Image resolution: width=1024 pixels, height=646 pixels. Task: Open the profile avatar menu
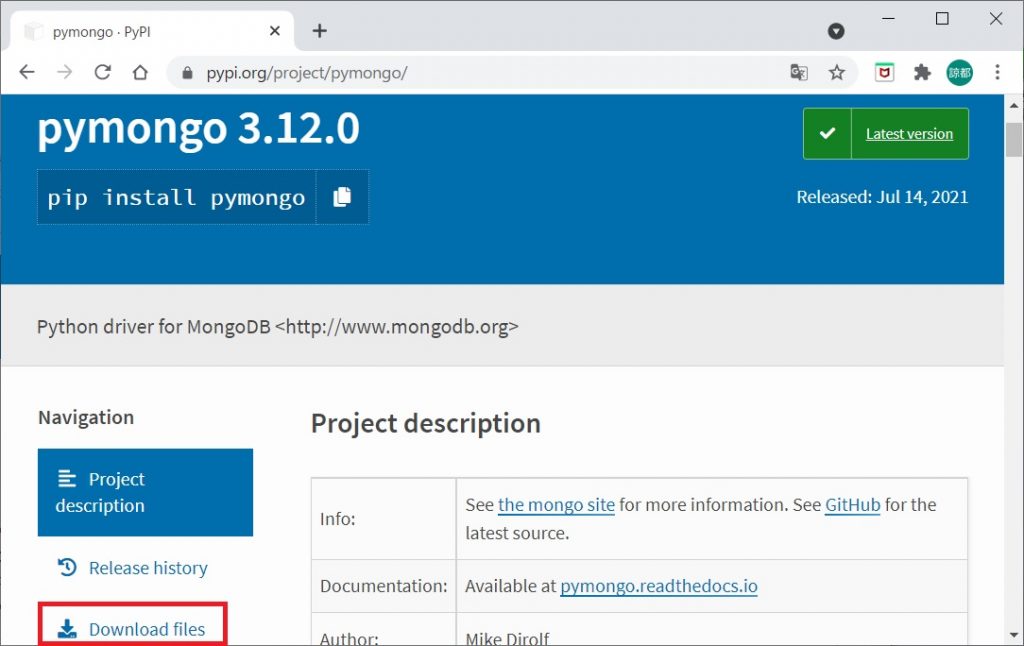(x=959, y=72)
